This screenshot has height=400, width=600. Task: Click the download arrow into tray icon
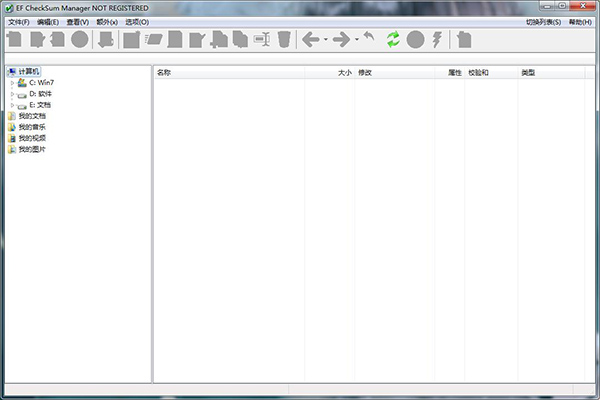tap(106, 39)
